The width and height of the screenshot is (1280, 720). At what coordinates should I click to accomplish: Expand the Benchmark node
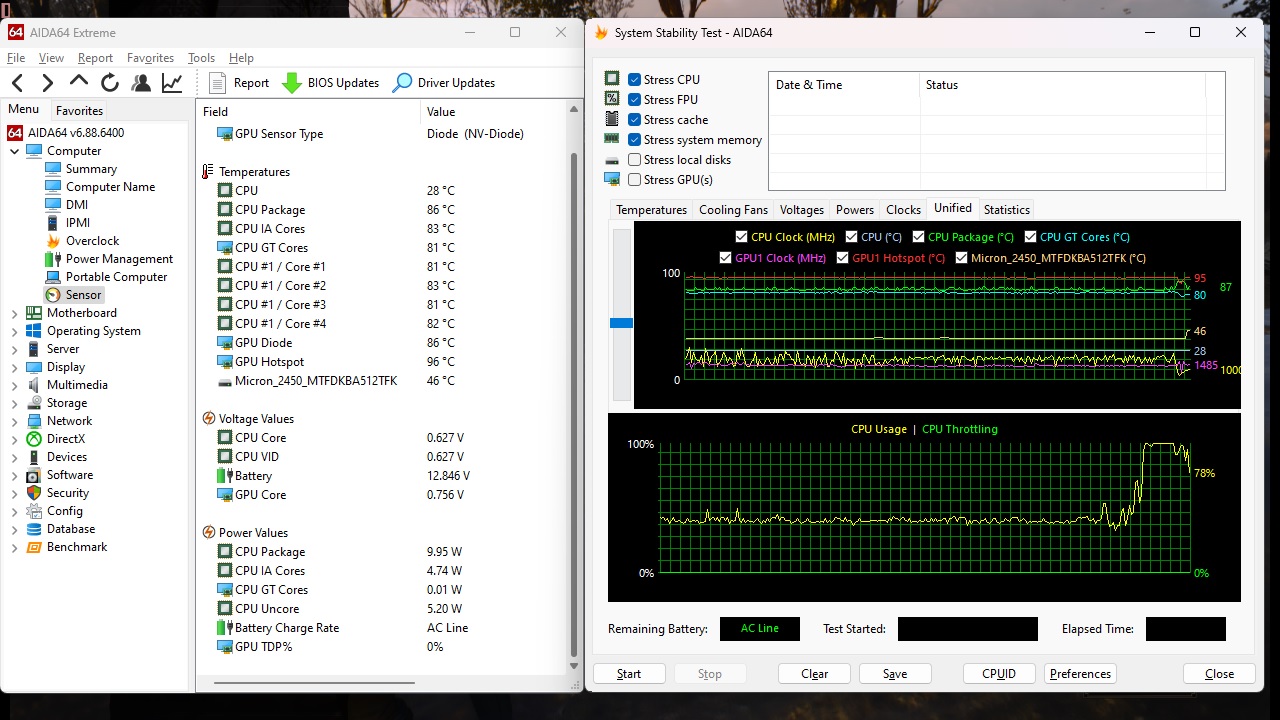pyautogui.click(x=14, y=547)
